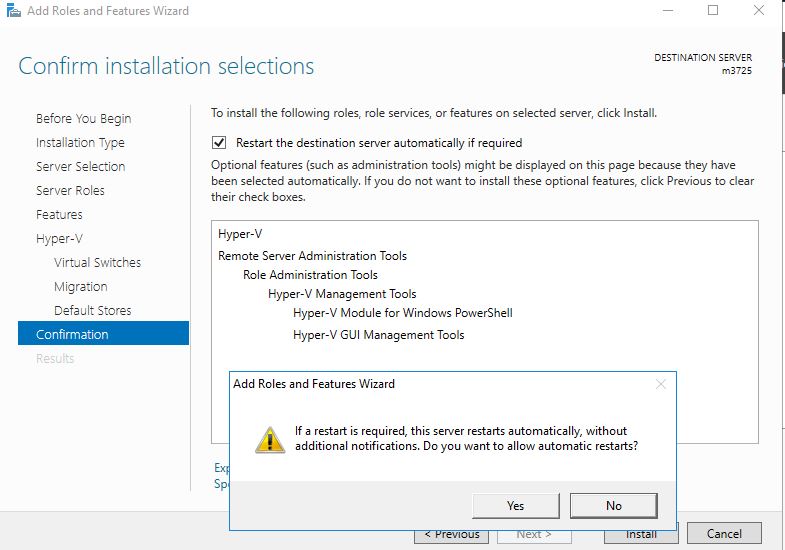Open Features step
This screenshot has width=785, height=550.
point(59,215)
